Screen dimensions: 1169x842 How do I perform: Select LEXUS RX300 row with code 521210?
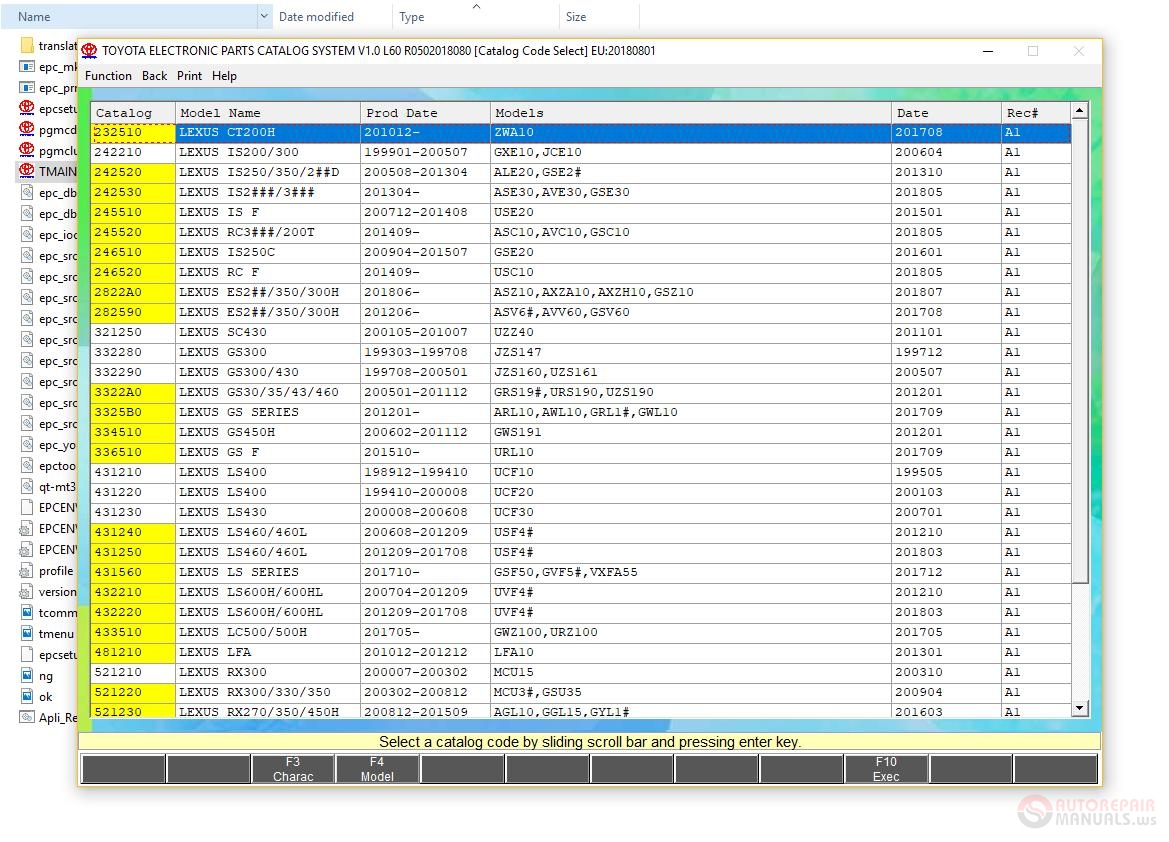pyautogui.click(x=581, y=673)
